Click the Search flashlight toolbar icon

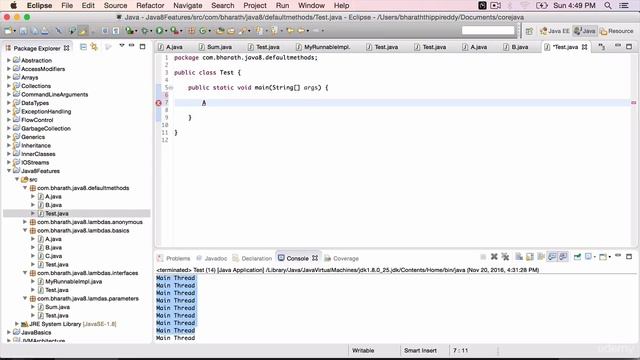243,31
